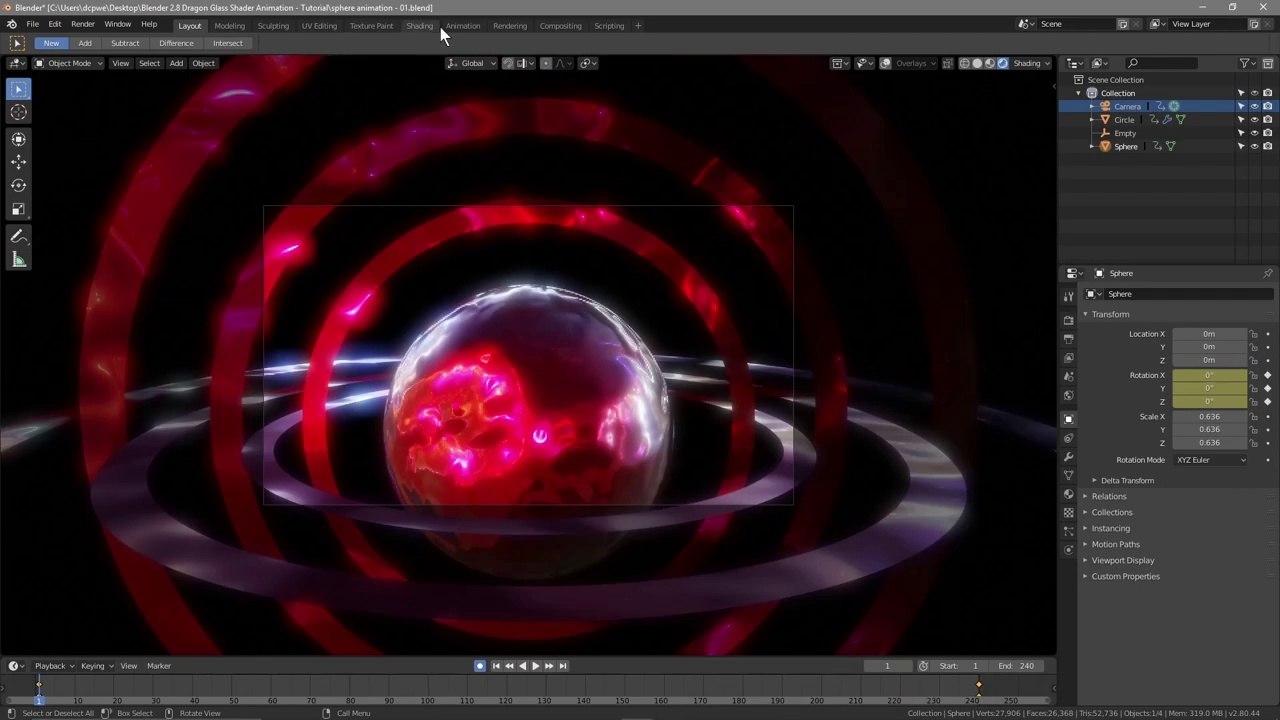Click the keyframe diamond on the timeline
1280x720 pixels.
[x=979, y=686]
